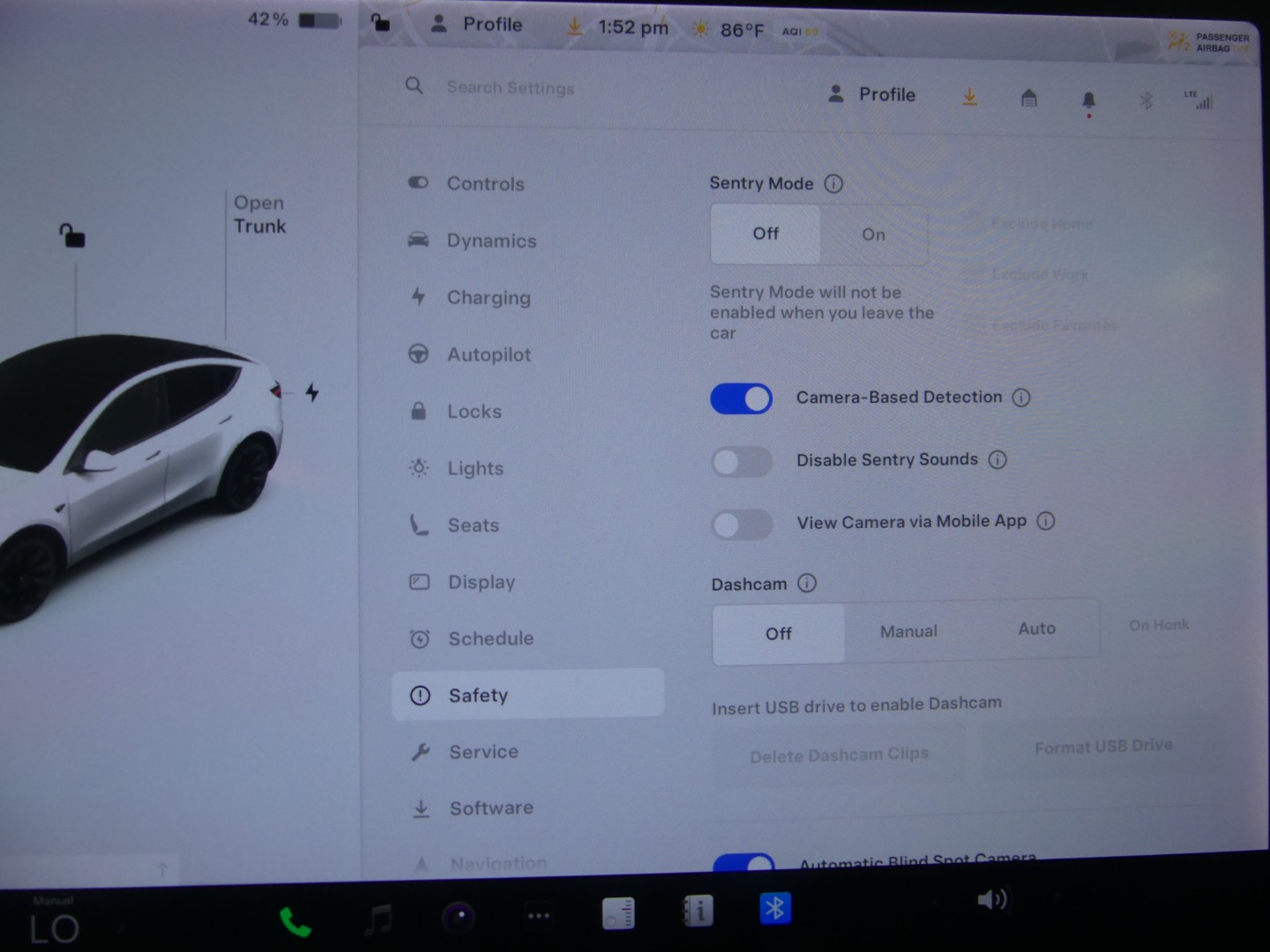Click the Search Settings field
1270x952 pixels.
510,87
